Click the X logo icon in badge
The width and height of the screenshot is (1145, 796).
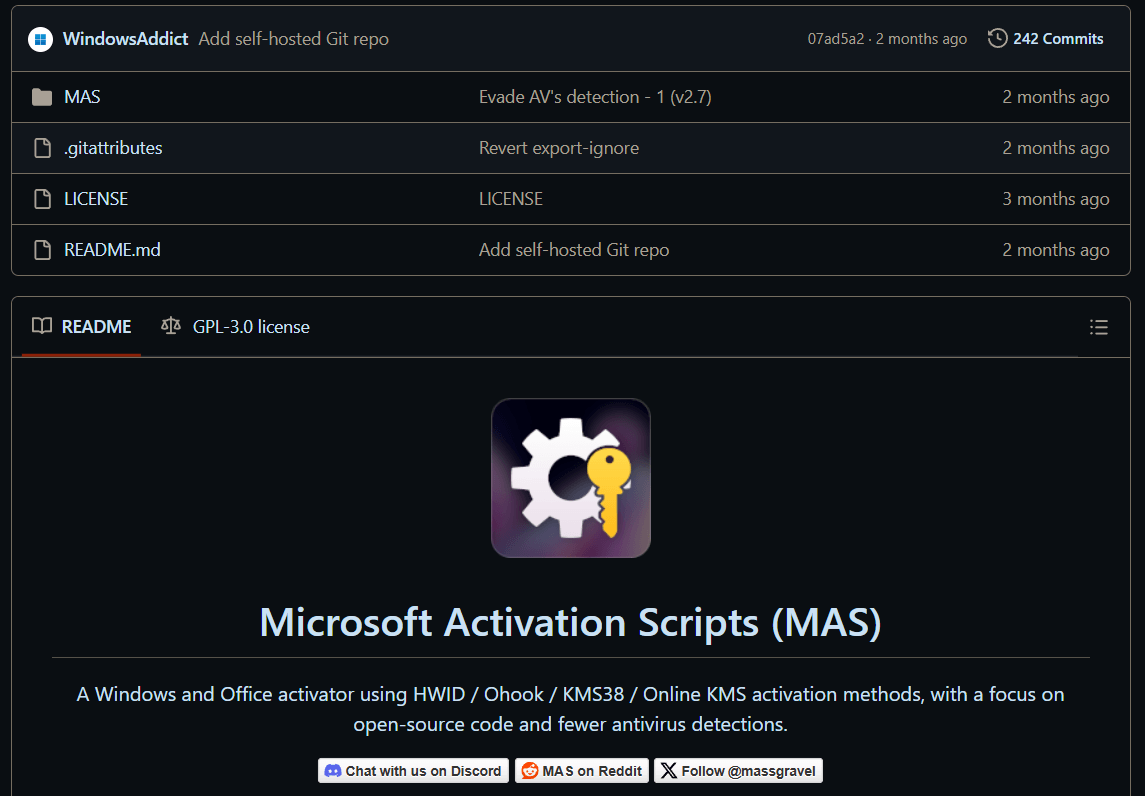coord(669,770)
